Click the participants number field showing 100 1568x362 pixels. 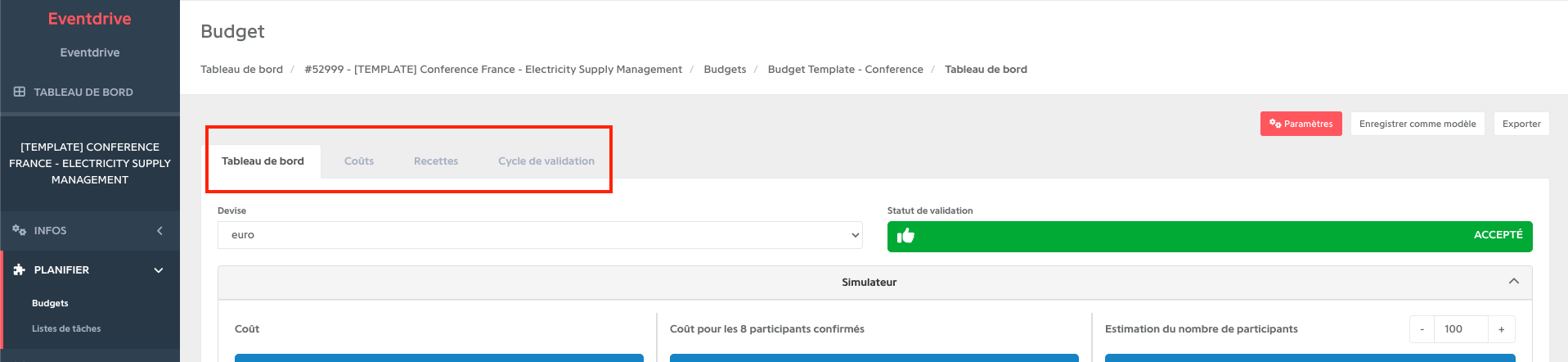[x=1462, y=329]
